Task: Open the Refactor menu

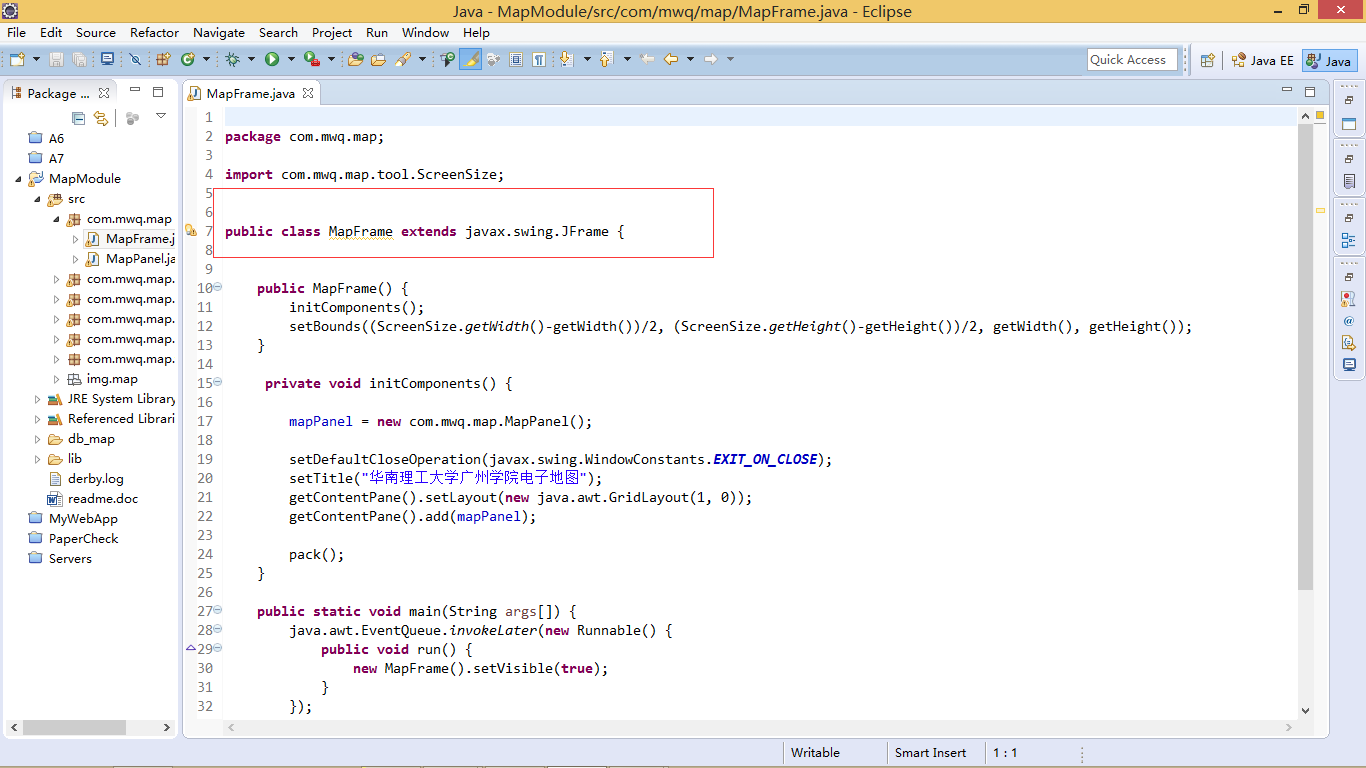Action: coord(154,32)
